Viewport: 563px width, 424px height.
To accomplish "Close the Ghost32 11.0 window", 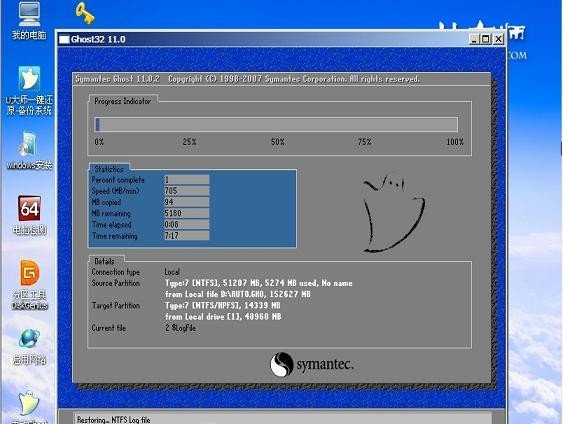I will pyautogui.click(x=498, y=39).
